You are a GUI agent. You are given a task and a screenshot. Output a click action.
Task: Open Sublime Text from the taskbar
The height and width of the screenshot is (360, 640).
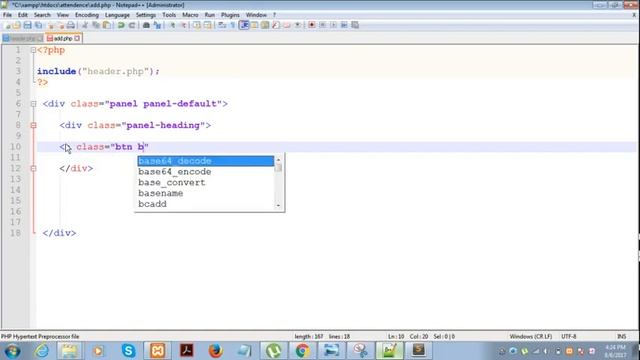point(419,351)
